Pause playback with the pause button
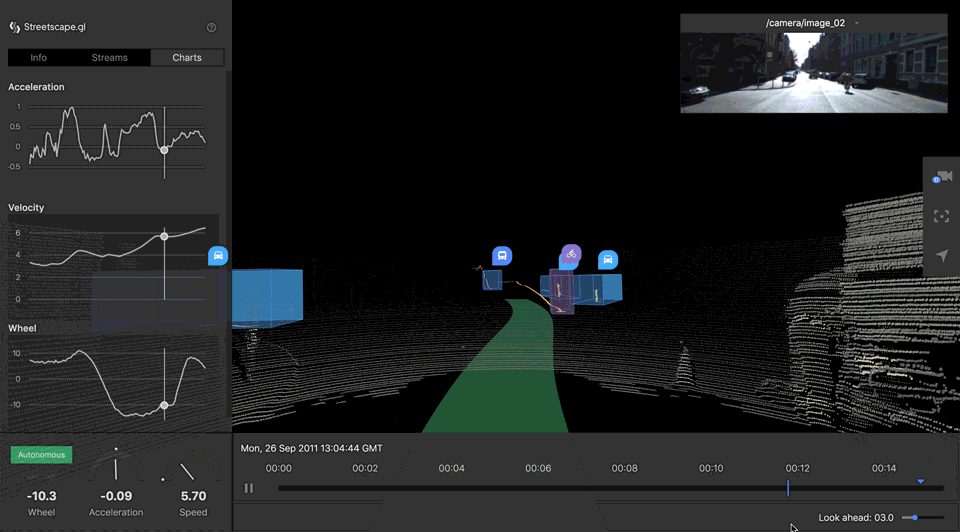This screenshot has width=960, height=532. pyautogui.click(x=249, y=488)
